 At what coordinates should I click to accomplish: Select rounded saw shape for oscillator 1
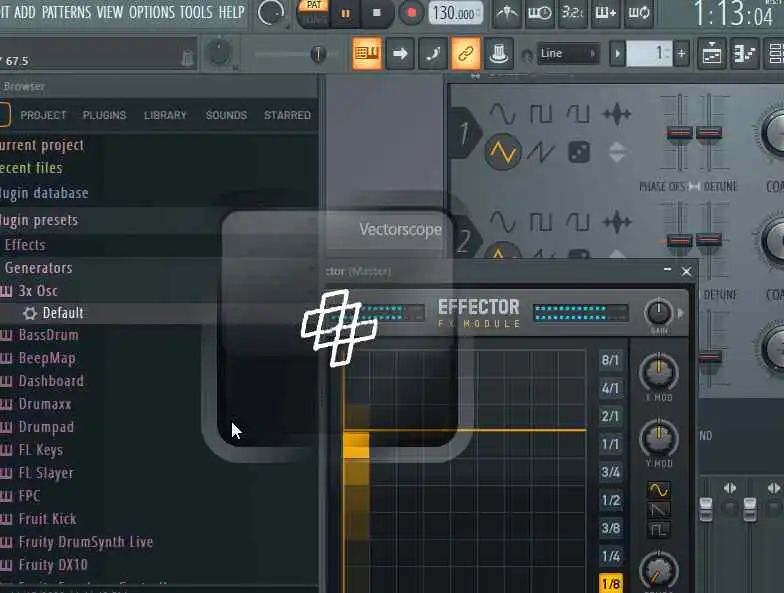[578, 114]
